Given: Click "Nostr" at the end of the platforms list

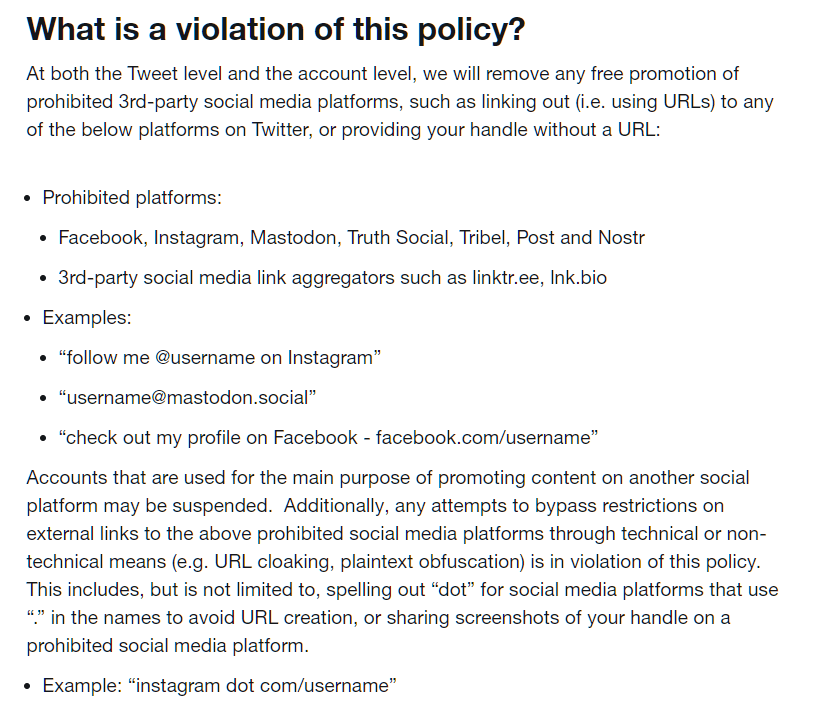Looking at the screenshot, I should coord(621,237).
